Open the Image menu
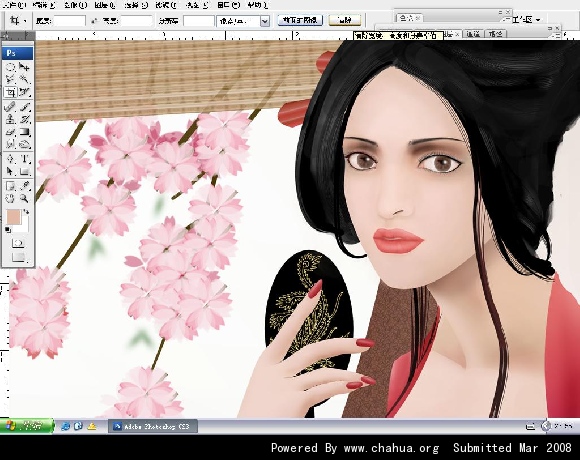The height and width of the screenshot is (460, 580). (75, 5)
